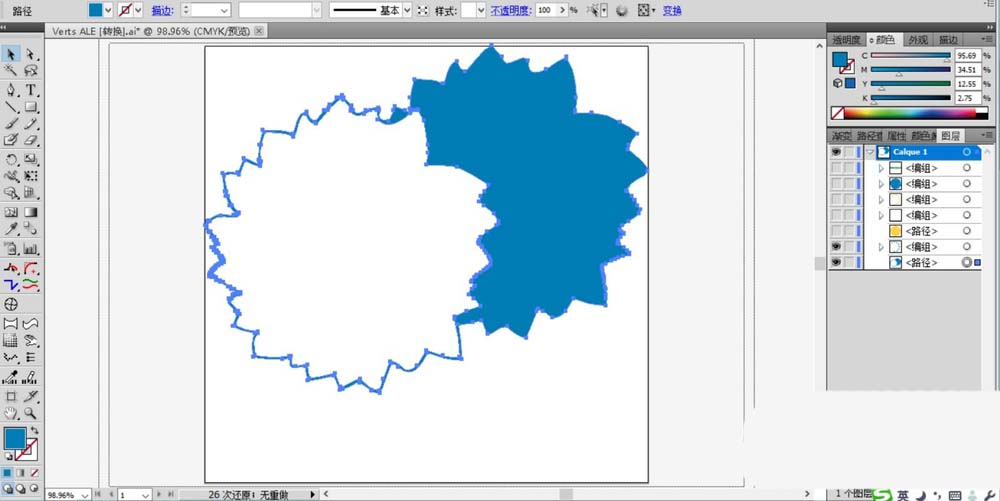Collapse the Calque 1 layer tree
This screenshot has height=501, width=1000.
pyautogui.click(x=869, y=152)
